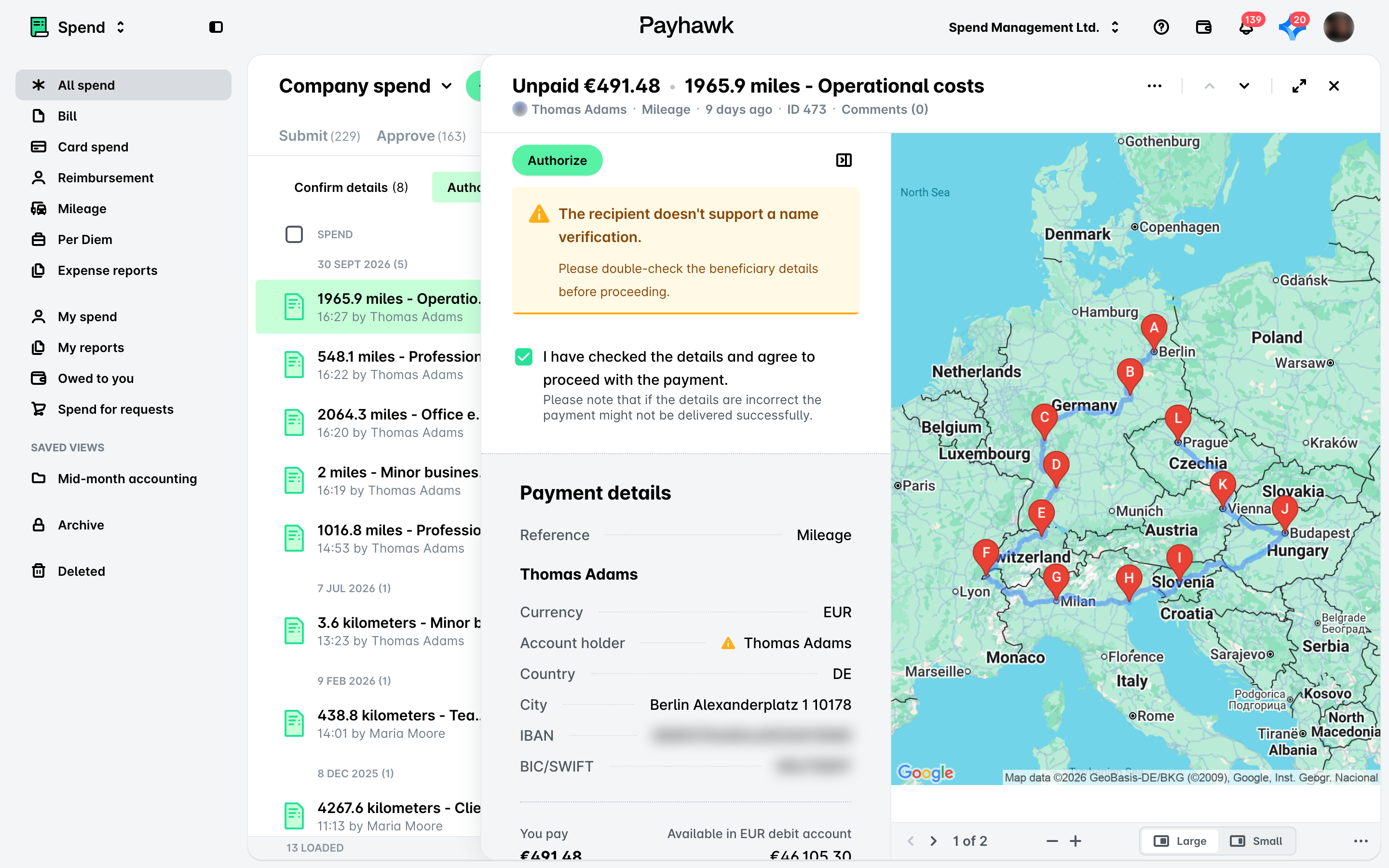This screenshot has width=1389, height=868.
Task: Open 438.8 kilometers expense by Maria Moore
Action: [x=368, y=723]
